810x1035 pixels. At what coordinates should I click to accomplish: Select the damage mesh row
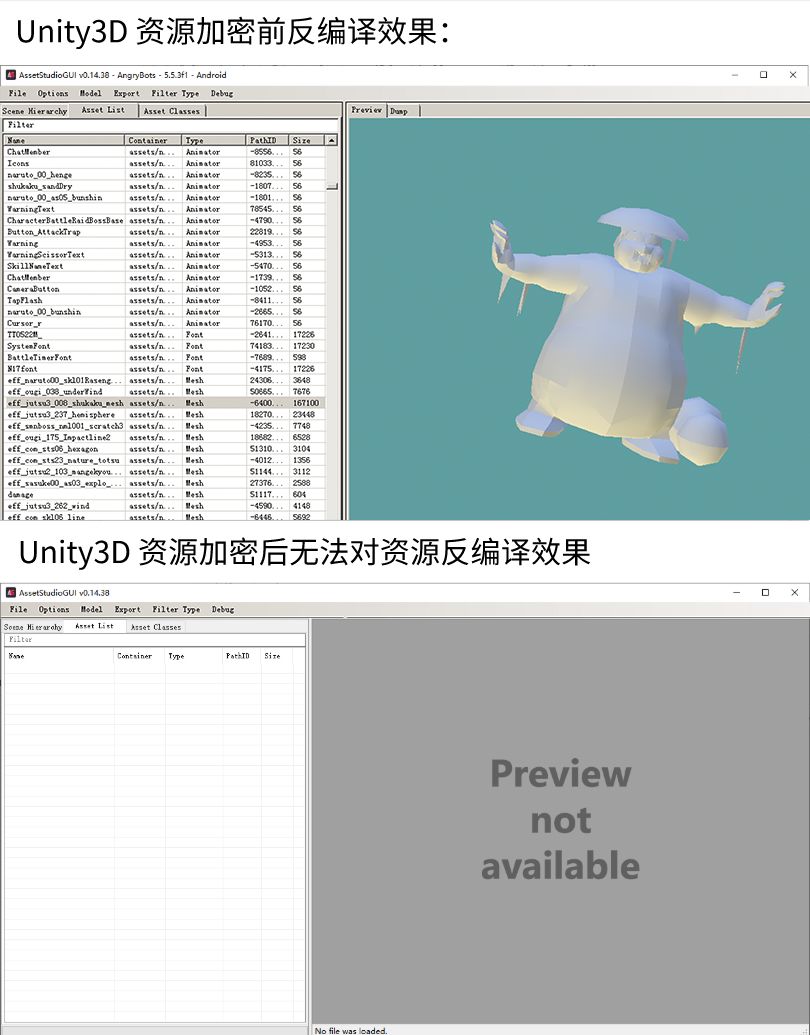point(164,494)
